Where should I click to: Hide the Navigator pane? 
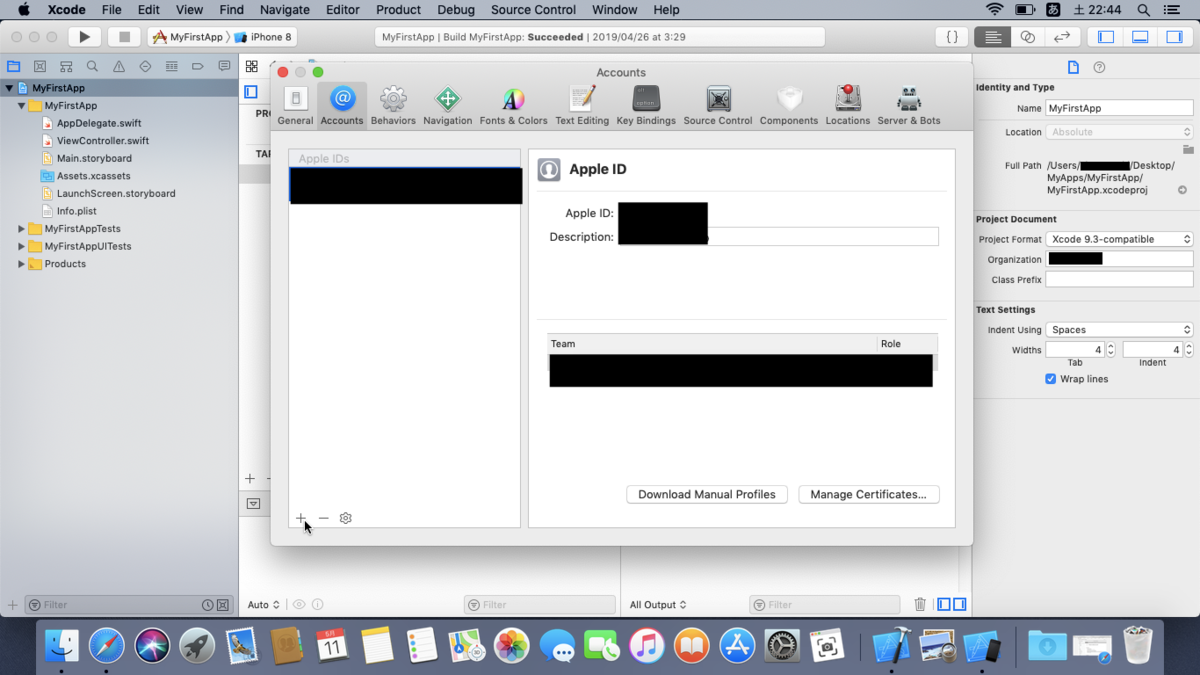[1106, 37]
